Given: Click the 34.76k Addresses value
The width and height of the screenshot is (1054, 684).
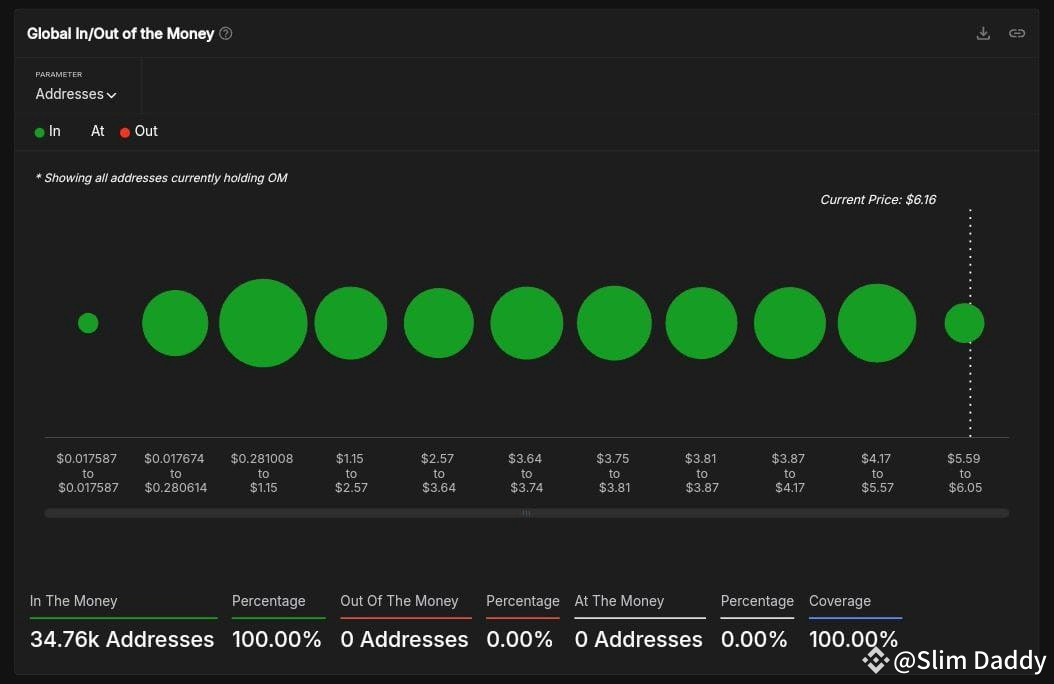Looking at the screenshot, I should click(122, 639).
